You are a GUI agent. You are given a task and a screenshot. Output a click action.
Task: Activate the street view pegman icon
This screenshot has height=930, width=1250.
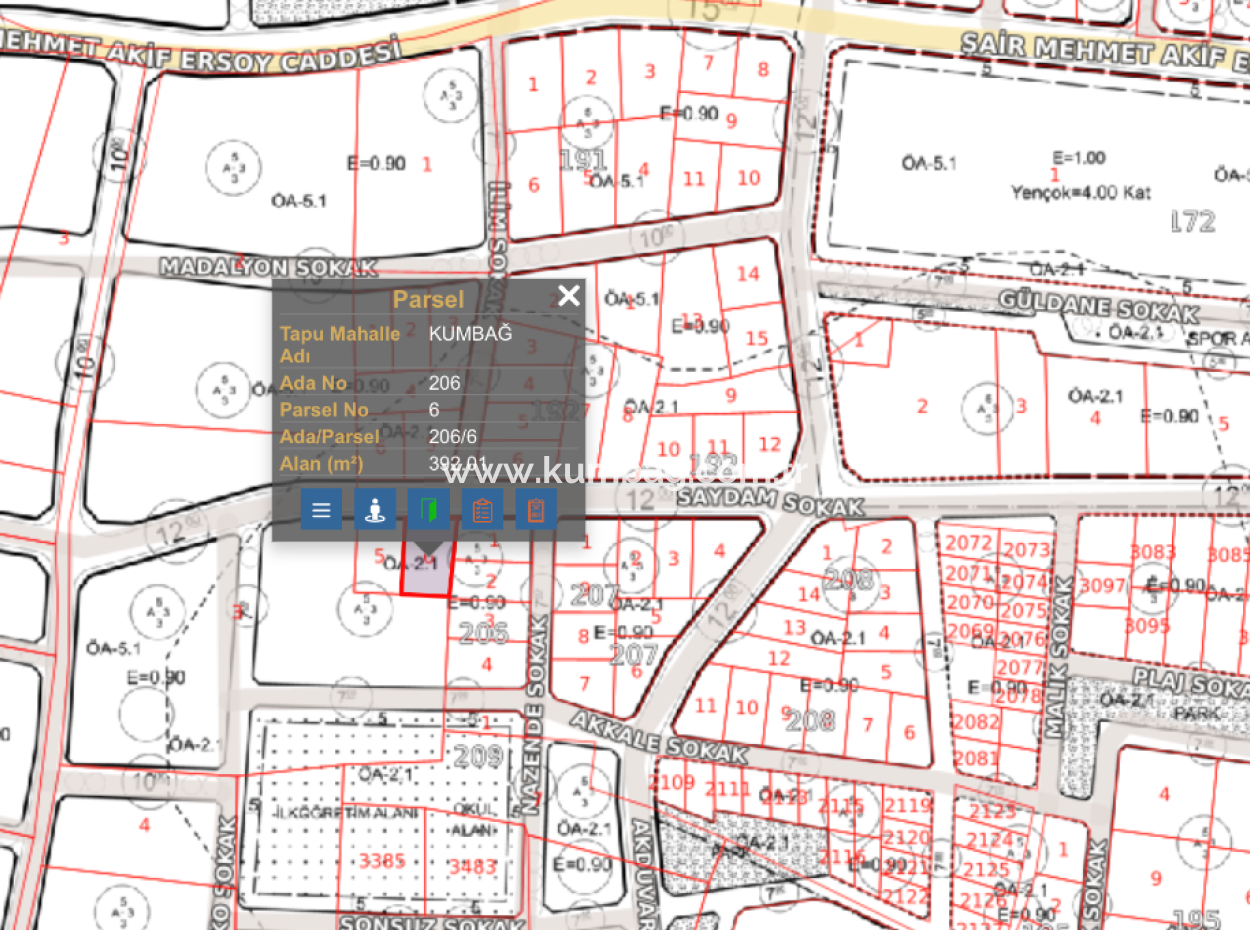(374, 510)
